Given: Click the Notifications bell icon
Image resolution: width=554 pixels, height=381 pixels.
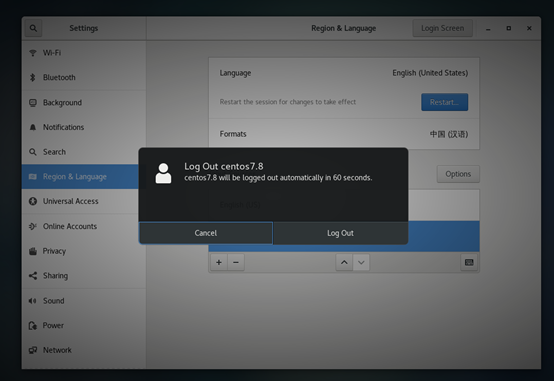Looking at the screenshot, I should pos(33,127).
